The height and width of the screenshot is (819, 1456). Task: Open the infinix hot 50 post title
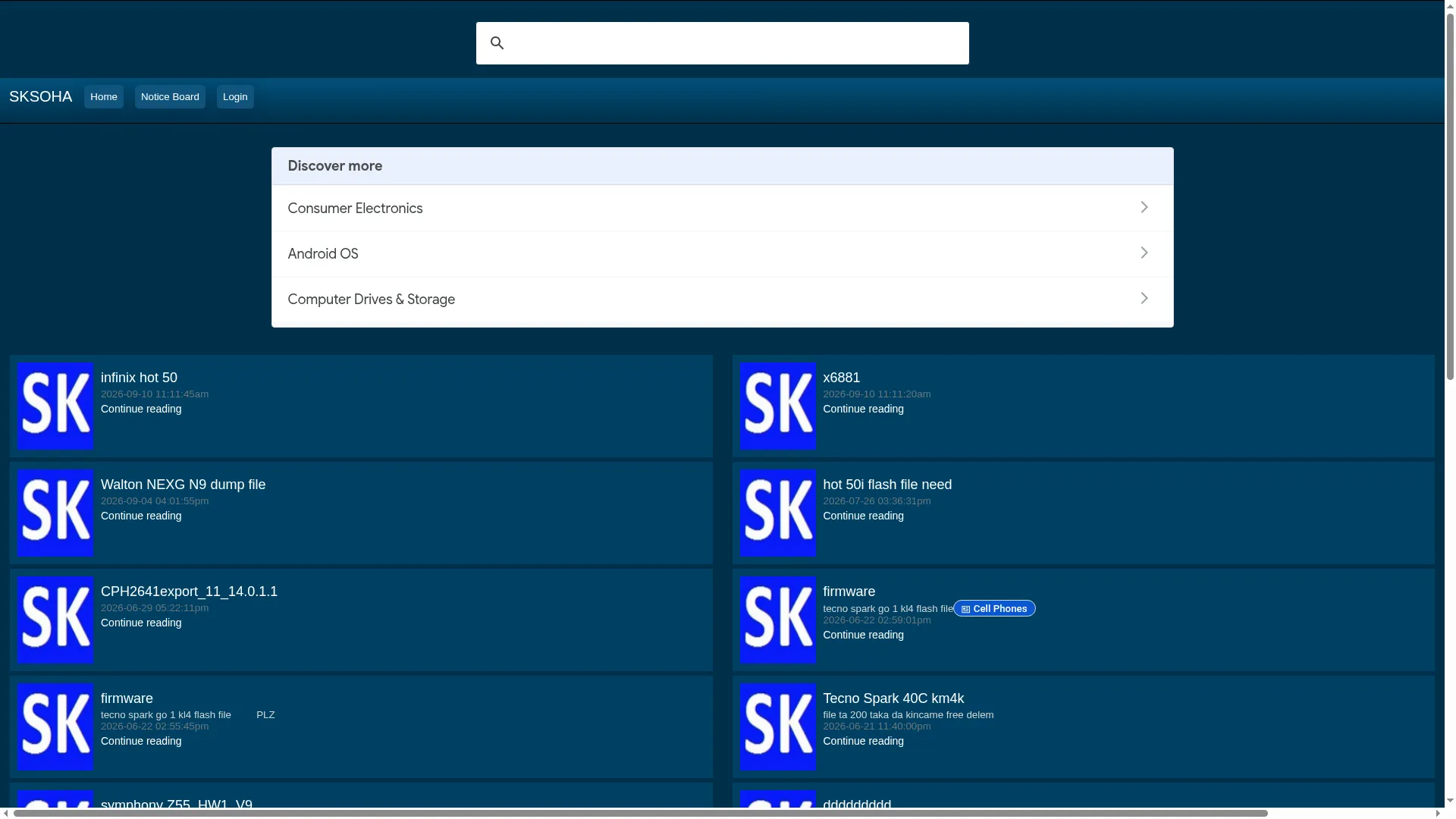click(x=139, y=378)
